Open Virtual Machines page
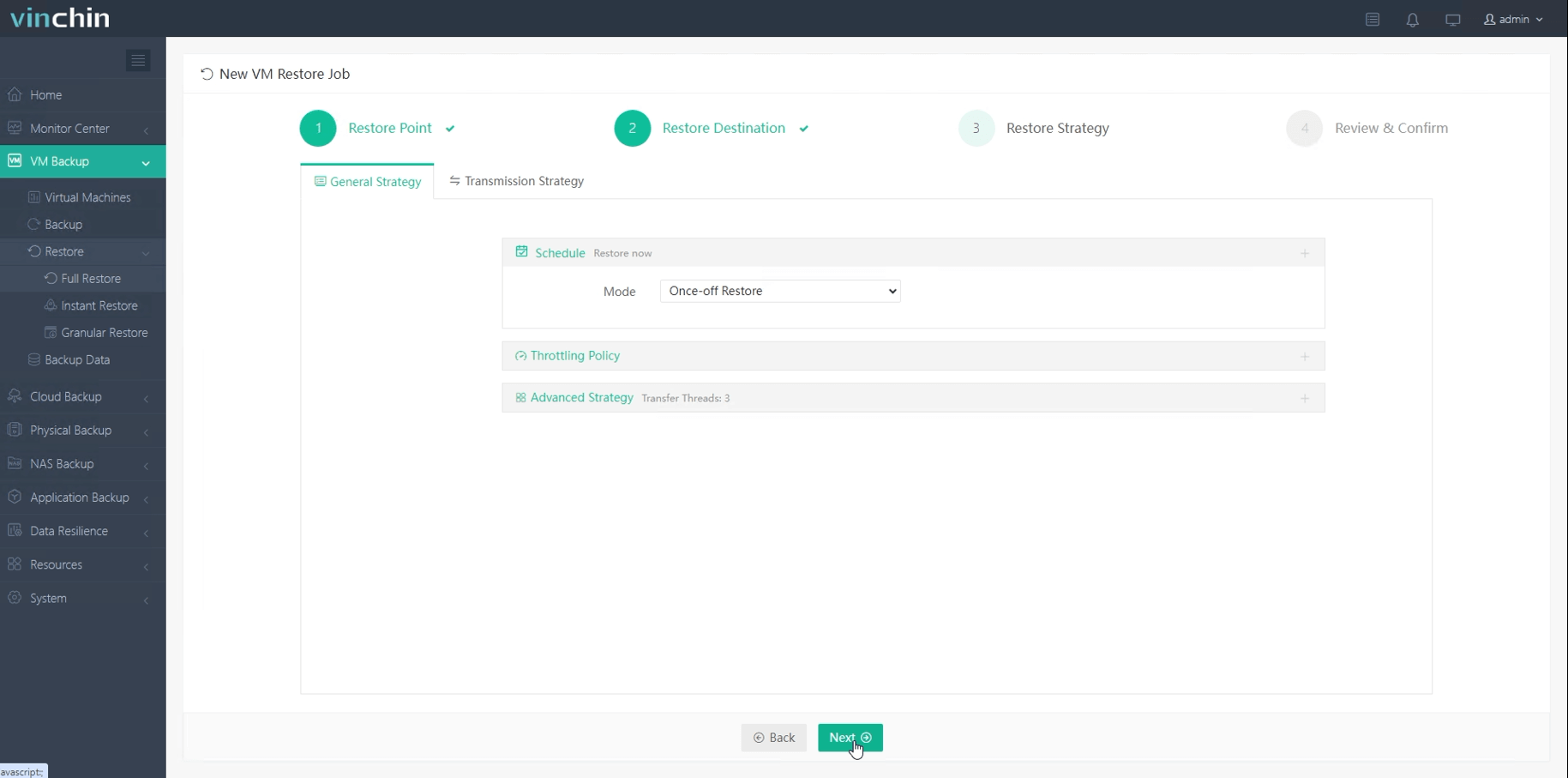The height and width of the screenshot is (778, 1568). [x=87, y=197]
